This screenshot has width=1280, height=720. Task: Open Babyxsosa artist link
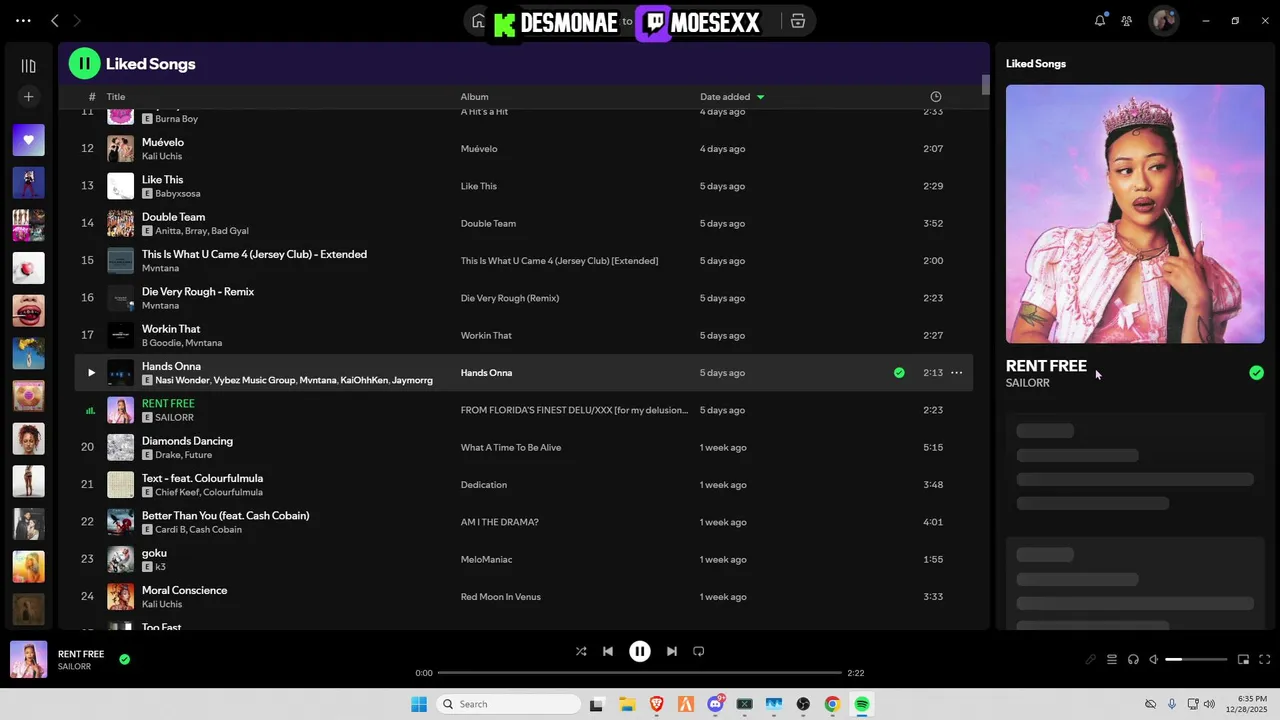coord(178,193)
